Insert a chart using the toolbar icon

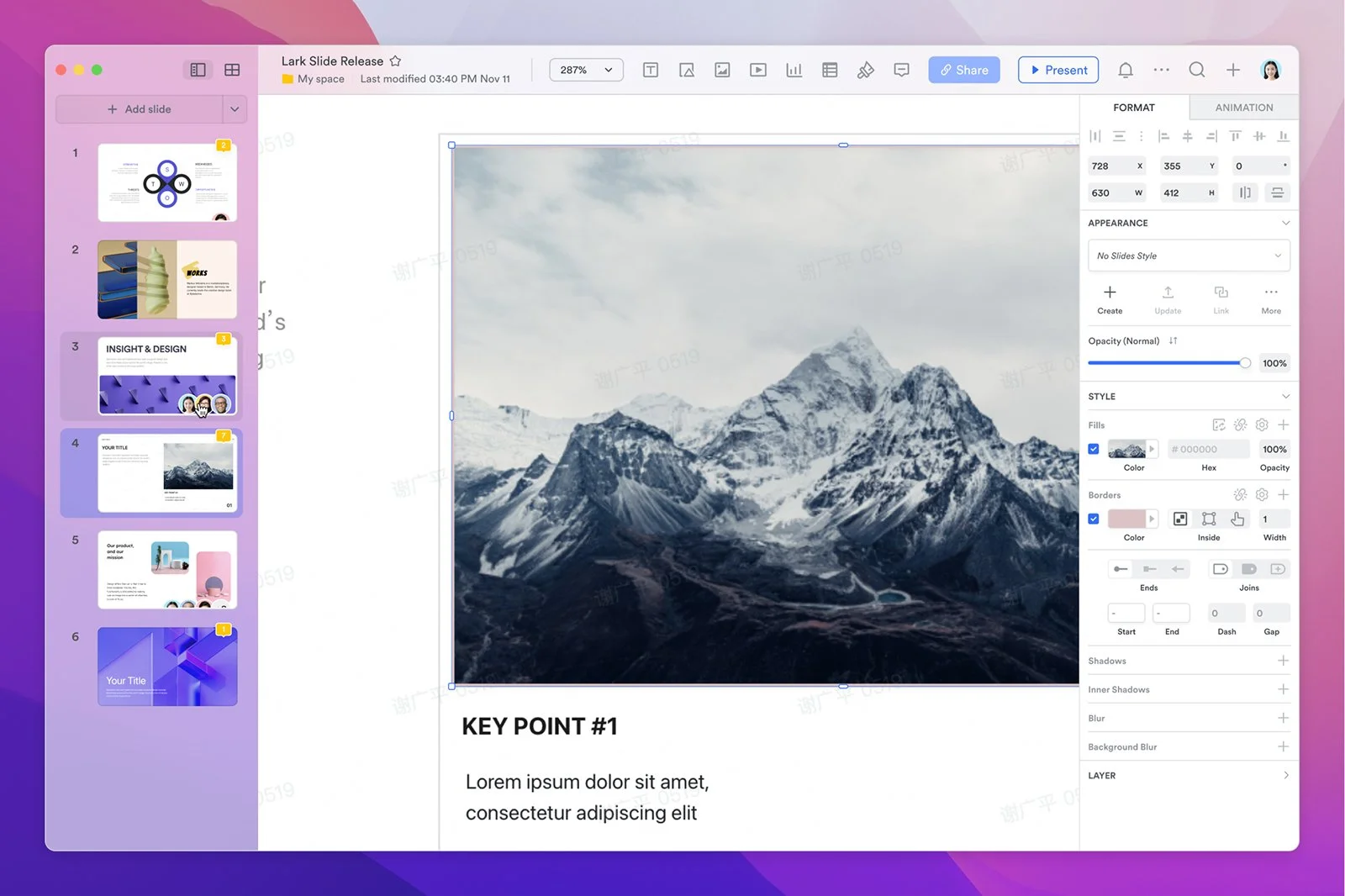pos(794,70)
